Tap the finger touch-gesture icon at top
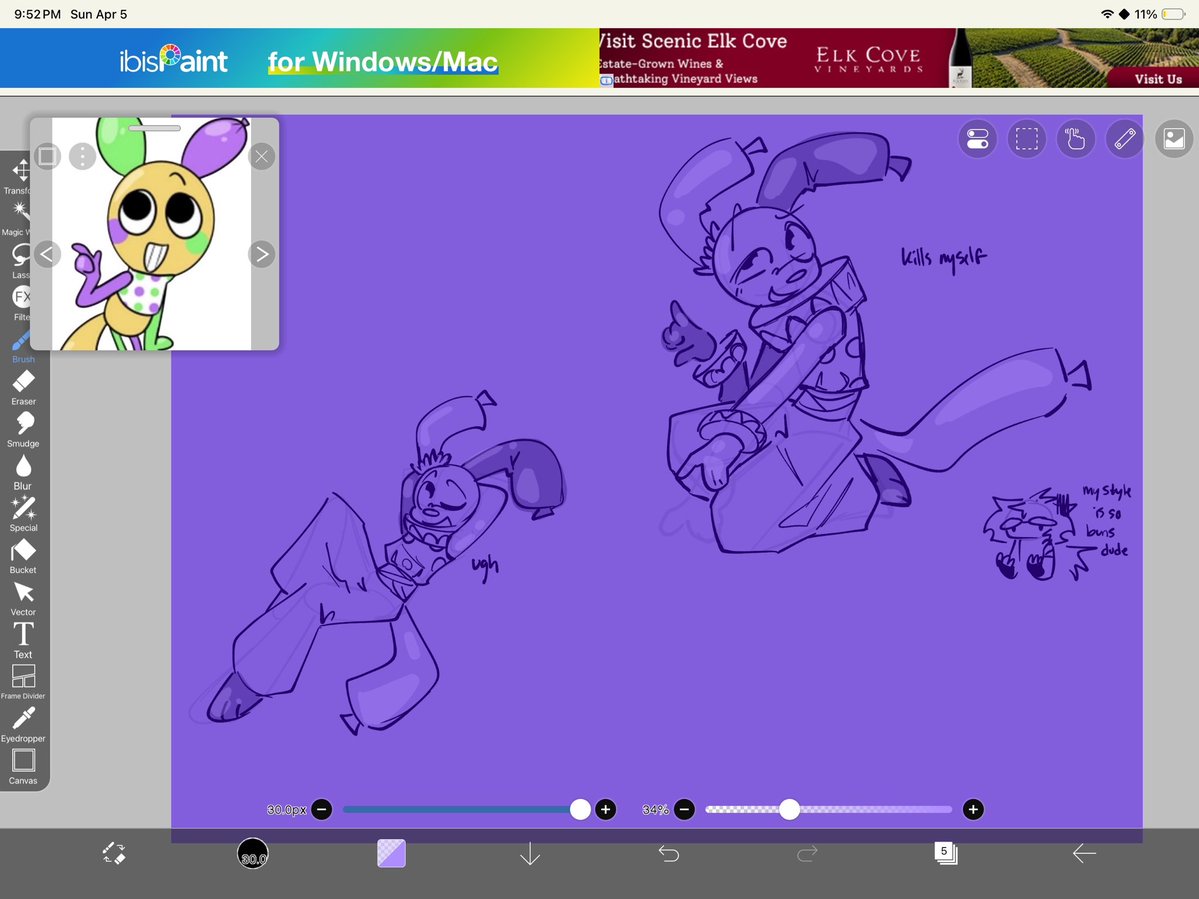This screenshot has height=899, width=1199. (1075, 139)
